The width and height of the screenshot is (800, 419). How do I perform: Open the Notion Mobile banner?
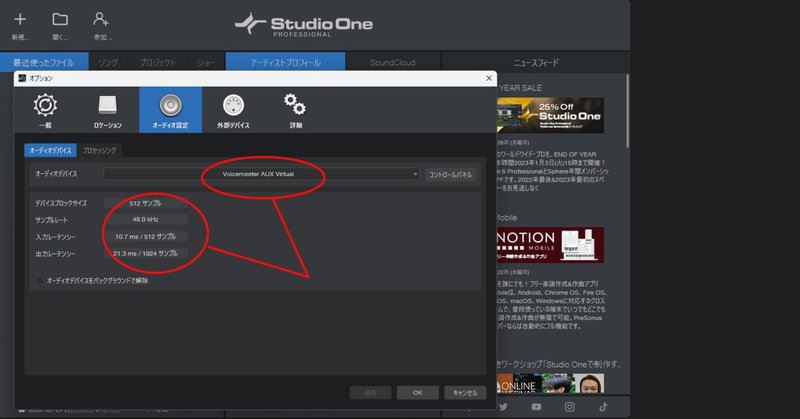pyautogui.click(x=550, y=245)
